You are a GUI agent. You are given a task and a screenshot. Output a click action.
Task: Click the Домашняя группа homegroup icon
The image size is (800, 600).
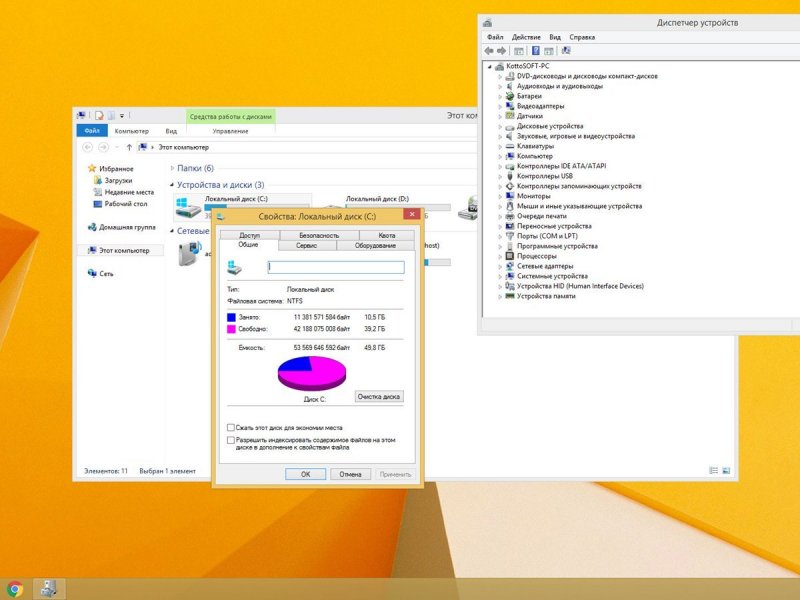point(92,227)
